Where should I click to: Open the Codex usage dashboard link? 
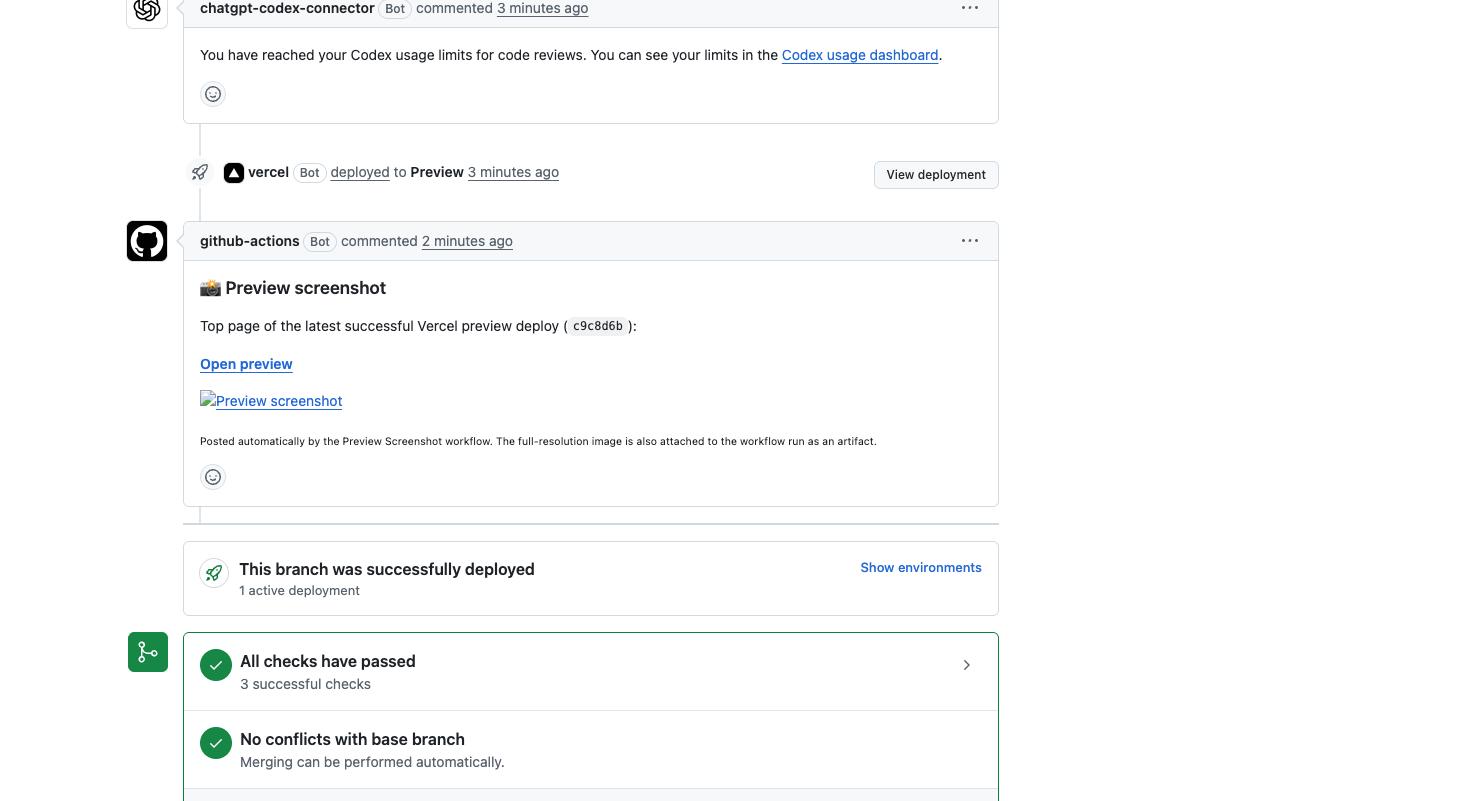(860, 55)
